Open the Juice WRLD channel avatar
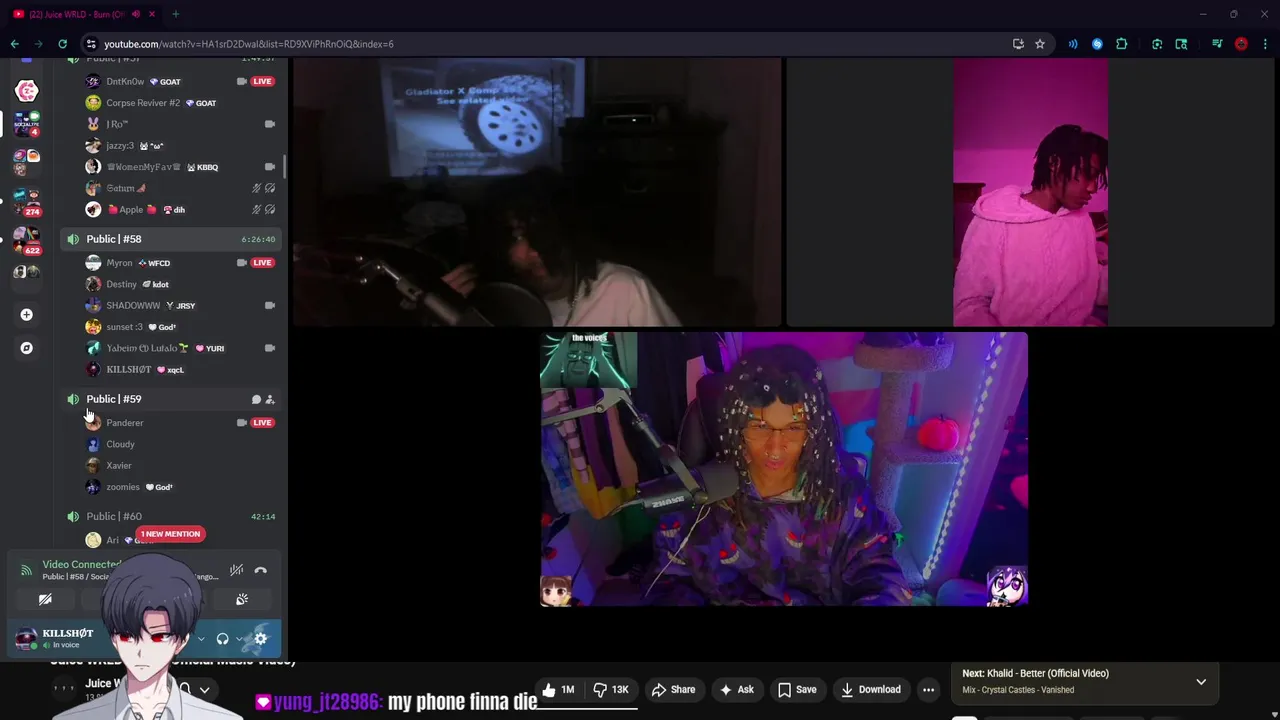This screenshot has width=1280, height=720. [x=64, y=688]
